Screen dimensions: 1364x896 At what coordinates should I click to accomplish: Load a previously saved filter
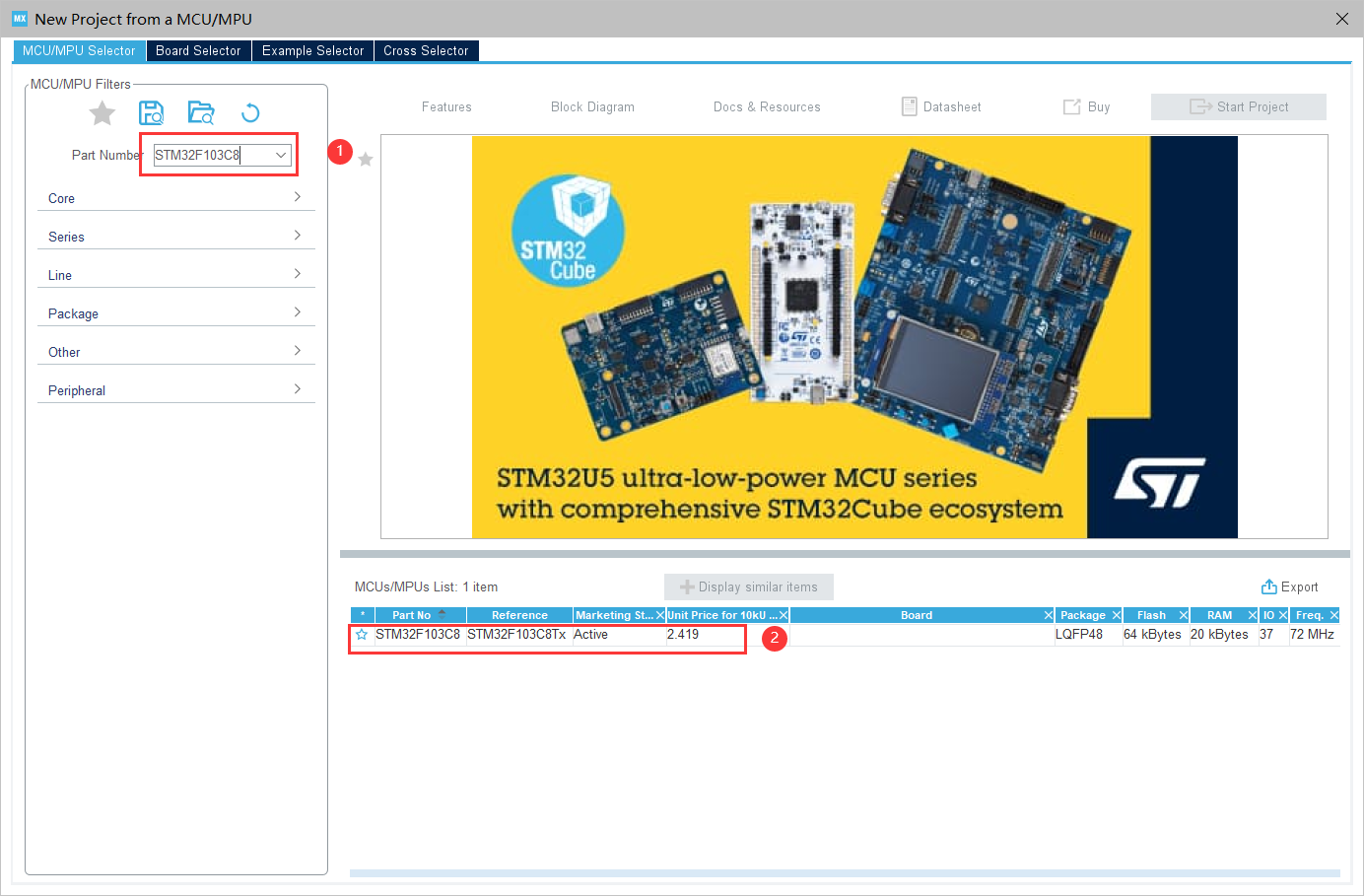click(x=201, y=112)
